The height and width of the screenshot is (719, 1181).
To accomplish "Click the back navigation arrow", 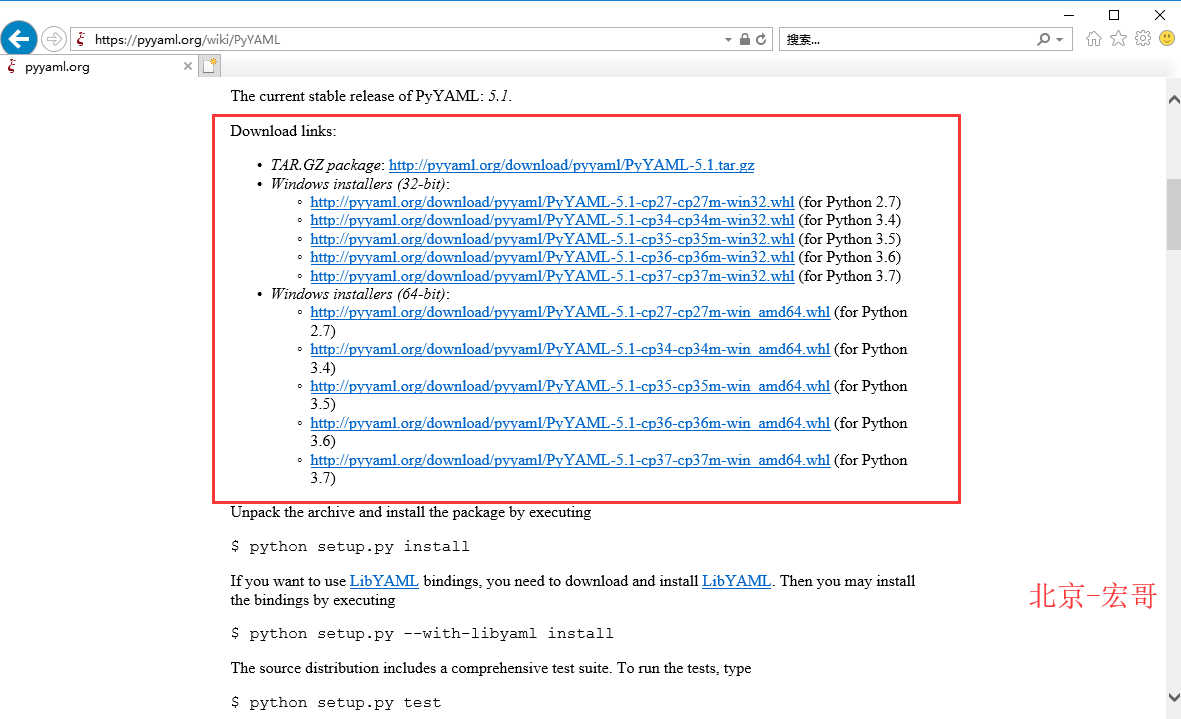I will pos(19,38).
